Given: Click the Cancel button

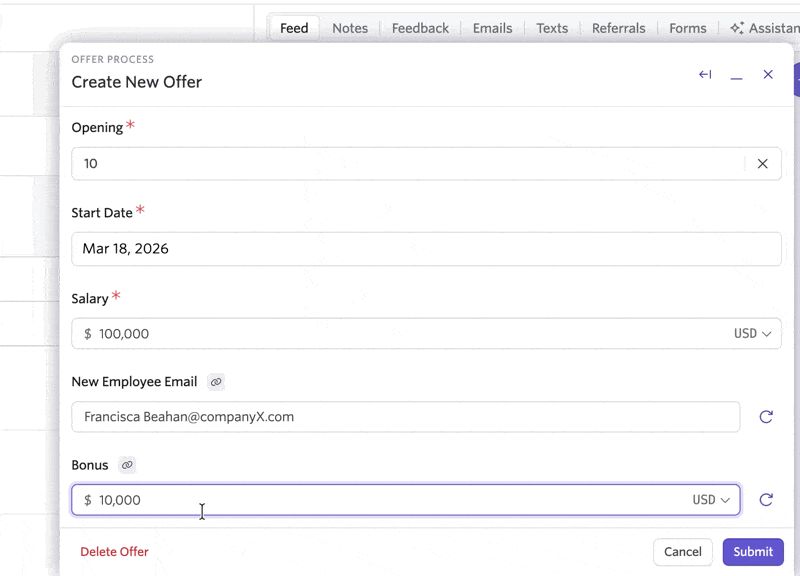Looking at the screenshot, I should 682,552.
